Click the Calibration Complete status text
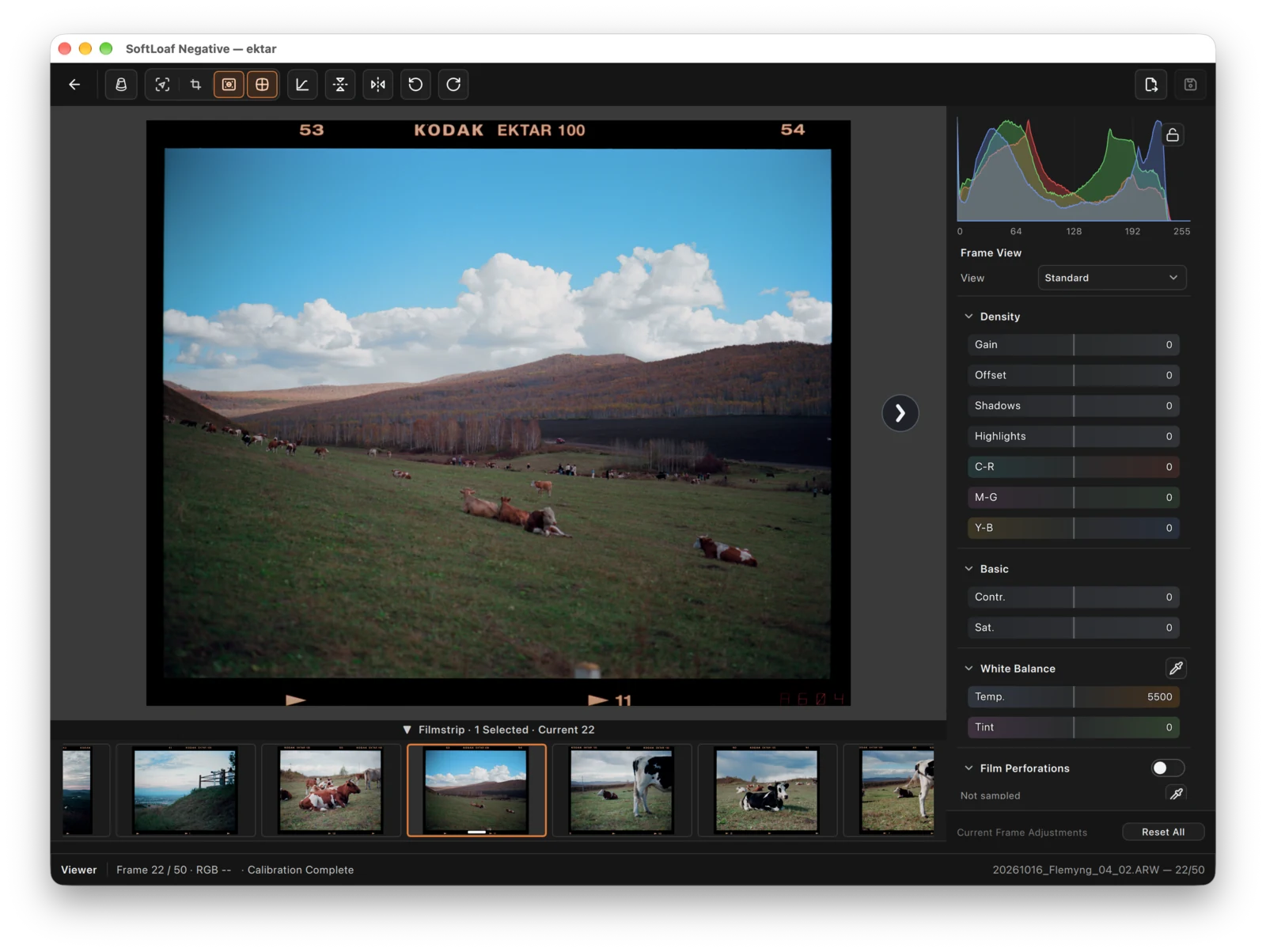 (301, 870)
